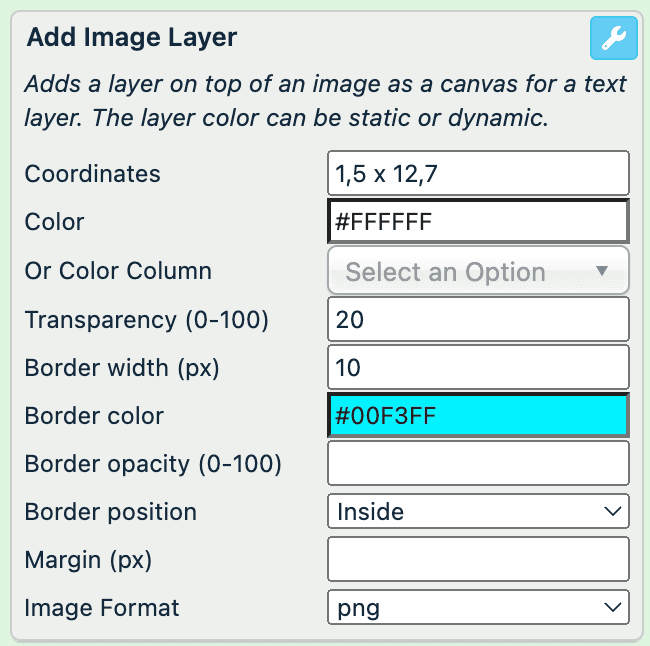Focus the Transparency value field
650x646 pixels.
[478, 320]
